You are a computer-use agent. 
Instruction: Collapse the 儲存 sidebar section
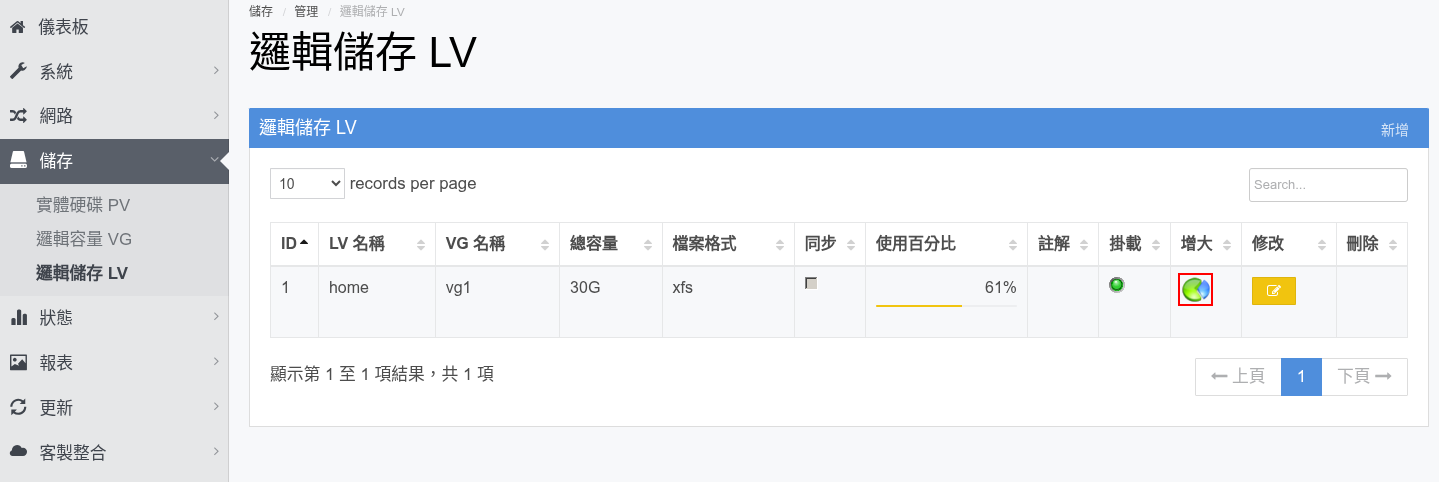coord(114,161)
